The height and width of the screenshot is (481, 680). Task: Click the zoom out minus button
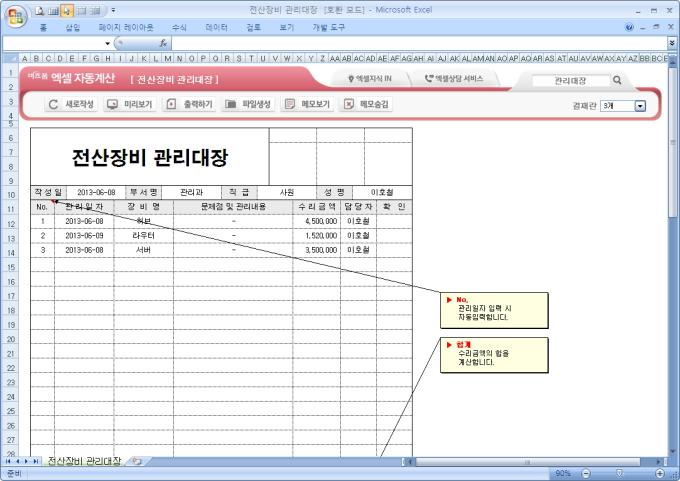(x=585, y=473)
